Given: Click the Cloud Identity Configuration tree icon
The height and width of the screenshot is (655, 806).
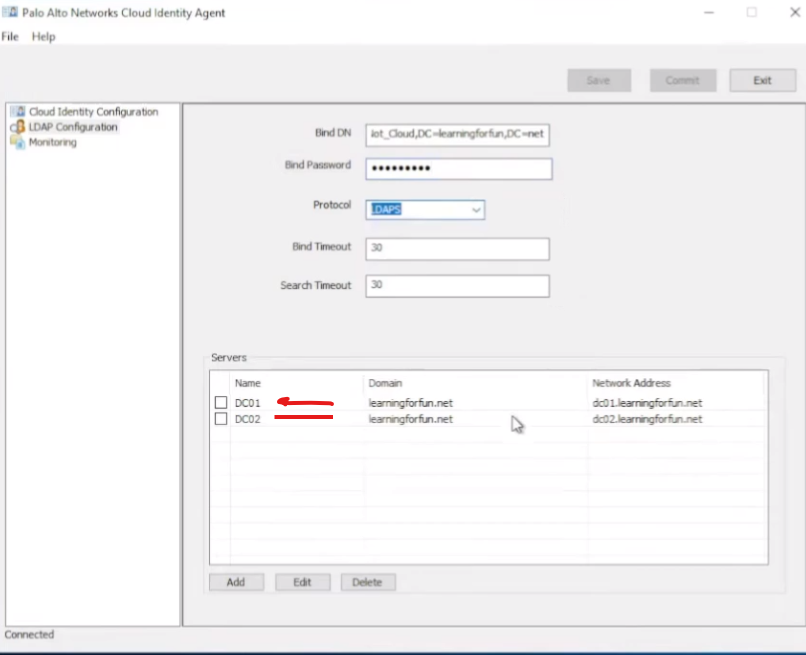Looking at the screenshot, I should (17, 112).
